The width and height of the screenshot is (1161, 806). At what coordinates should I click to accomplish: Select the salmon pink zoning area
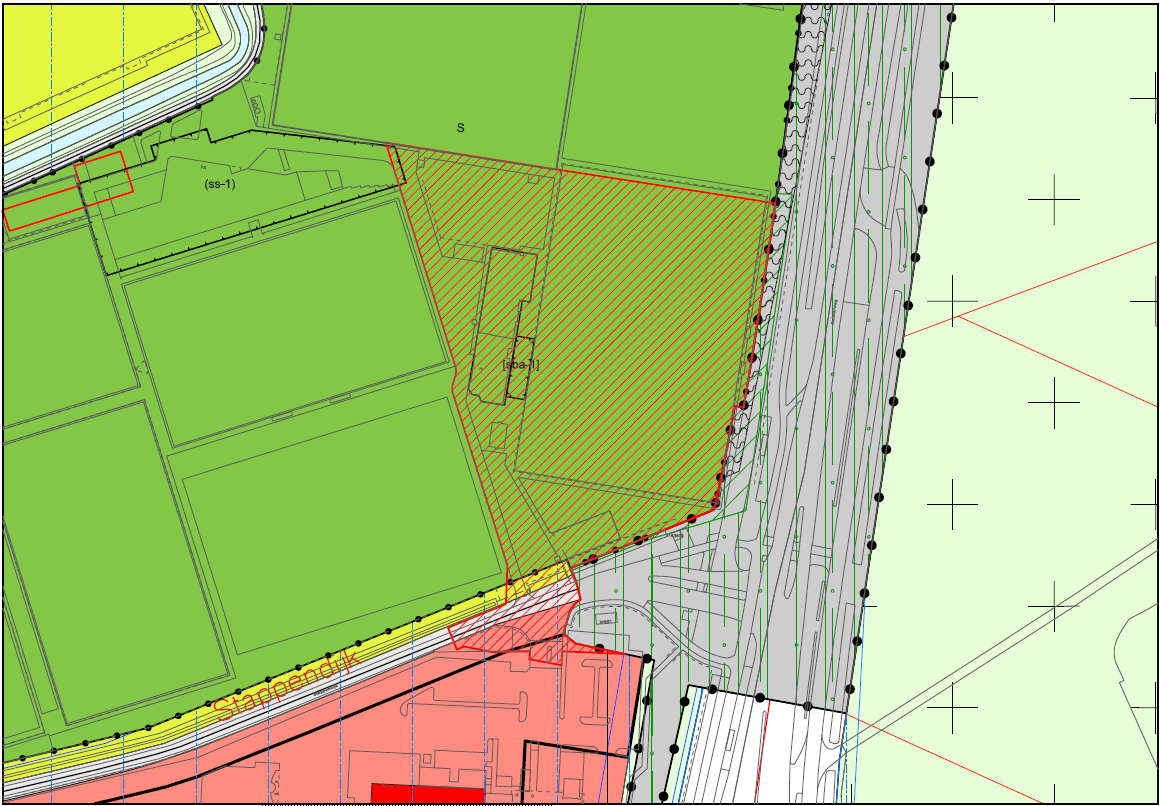[333, 733]
